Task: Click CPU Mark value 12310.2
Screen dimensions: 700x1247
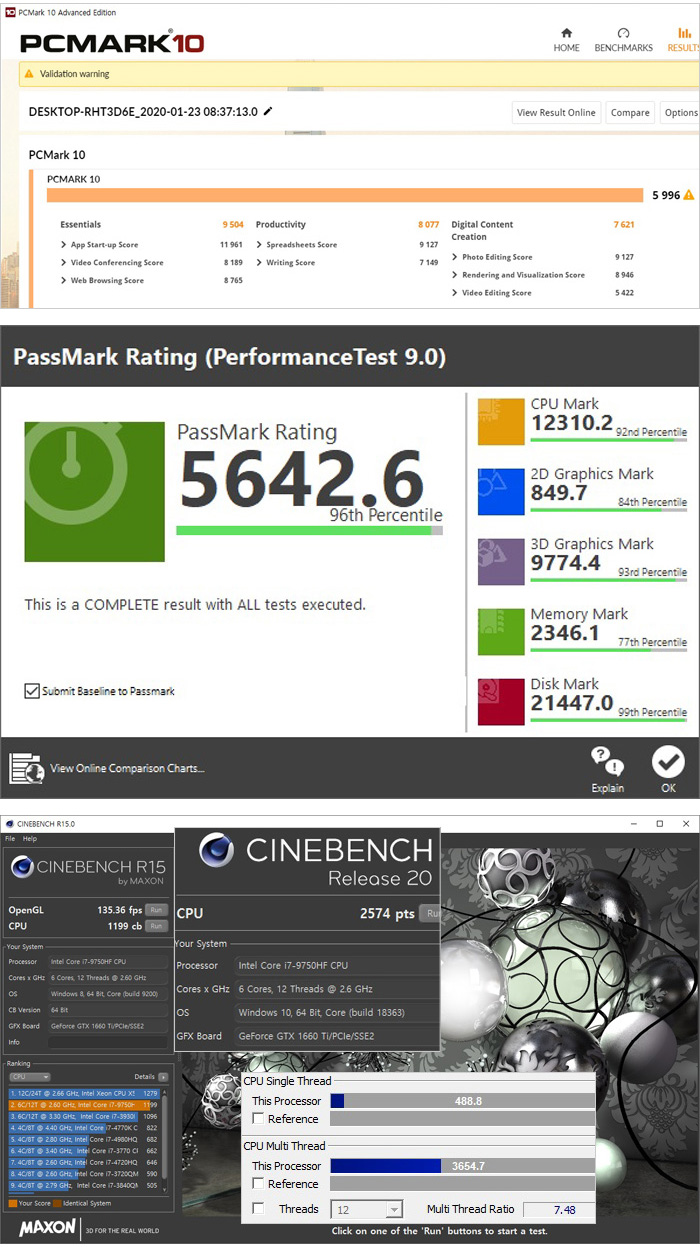Action: click(x=571, y=423)
